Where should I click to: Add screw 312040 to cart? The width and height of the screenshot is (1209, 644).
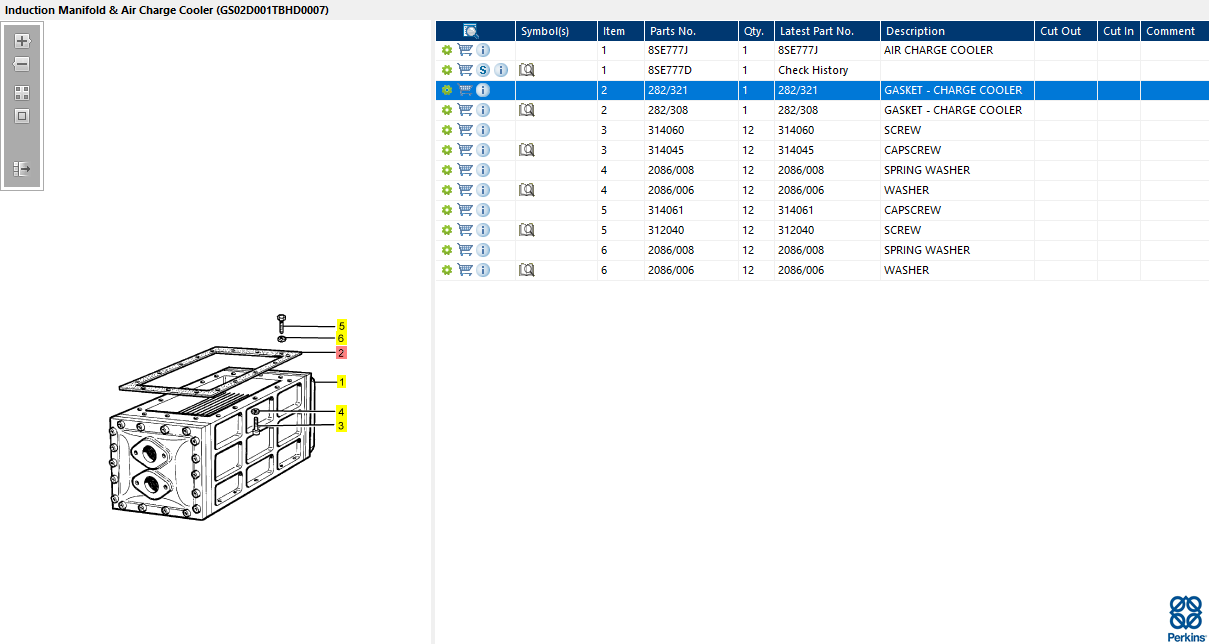coord(465,230)
